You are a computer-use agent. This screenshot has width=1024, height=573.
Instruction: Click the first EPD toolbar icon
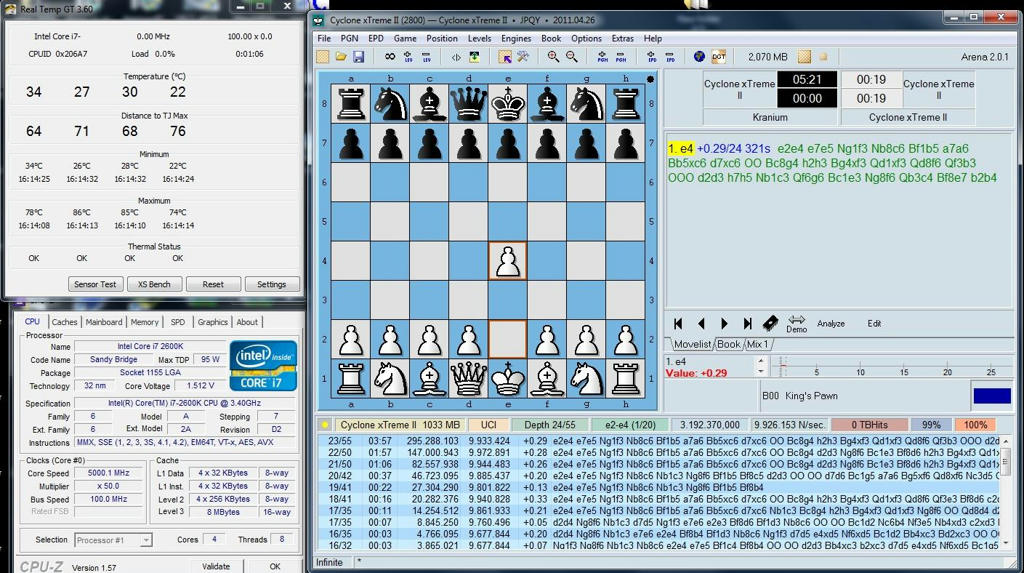pos(651,57)
